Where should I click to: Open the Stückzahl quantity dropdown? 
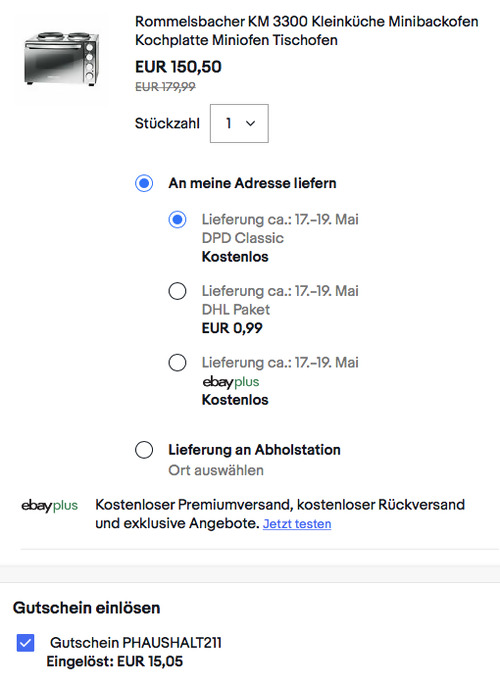tap(239, 123)
